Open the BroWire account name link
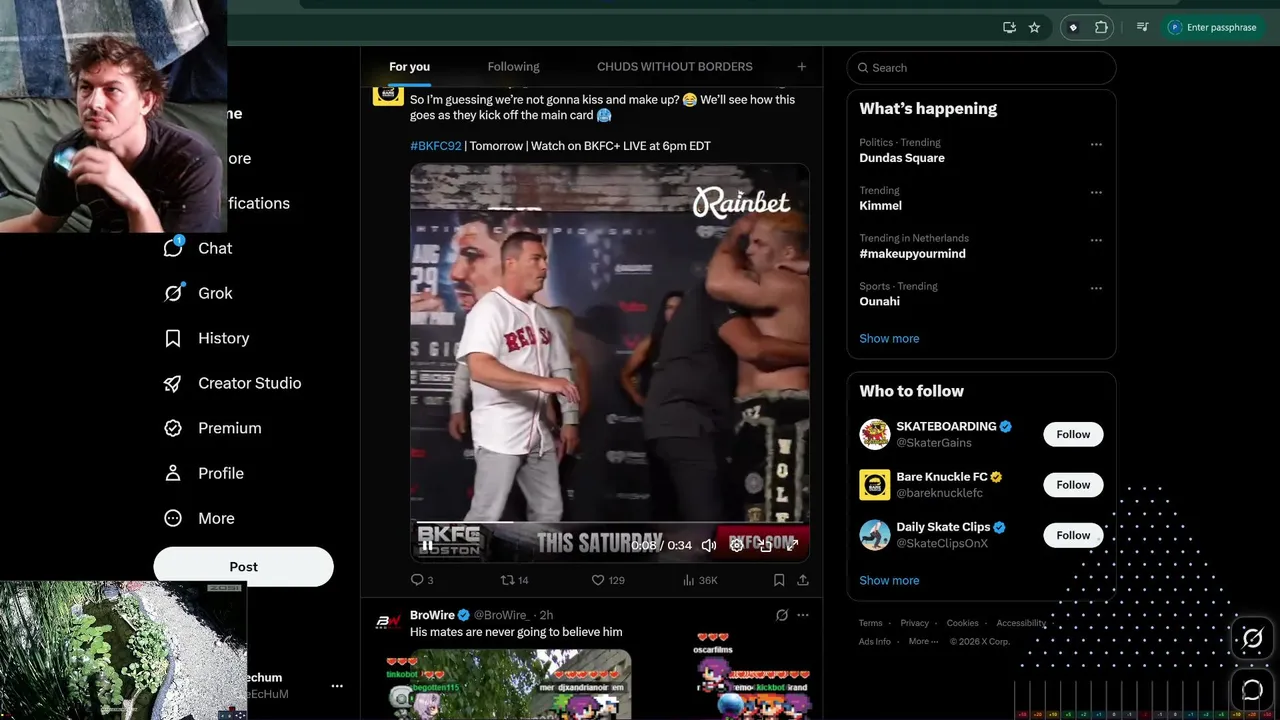This screenshot has width=1280, height=720. click(432, 615)
